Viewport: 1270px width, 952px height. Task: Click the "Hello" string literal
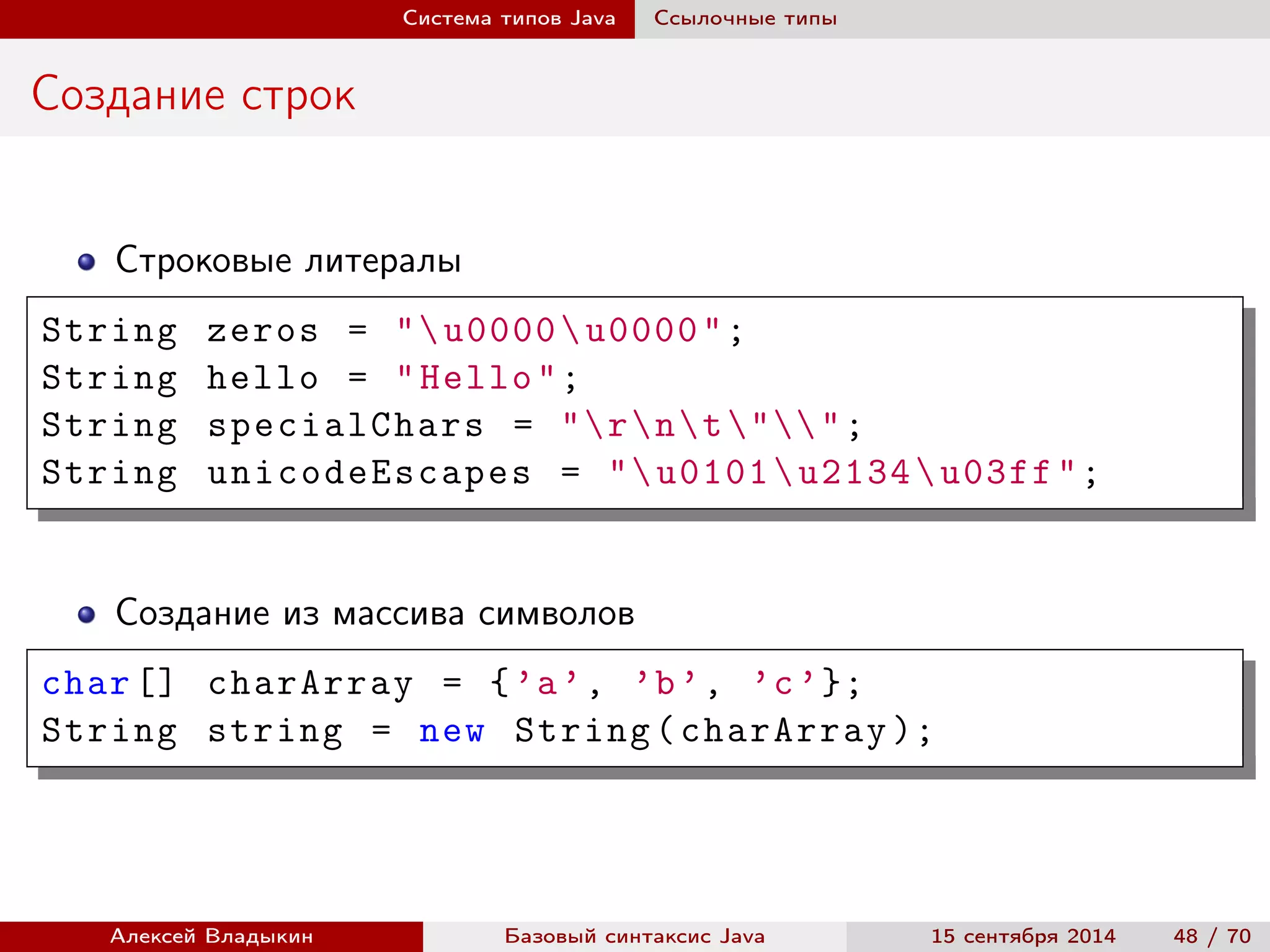476,377
